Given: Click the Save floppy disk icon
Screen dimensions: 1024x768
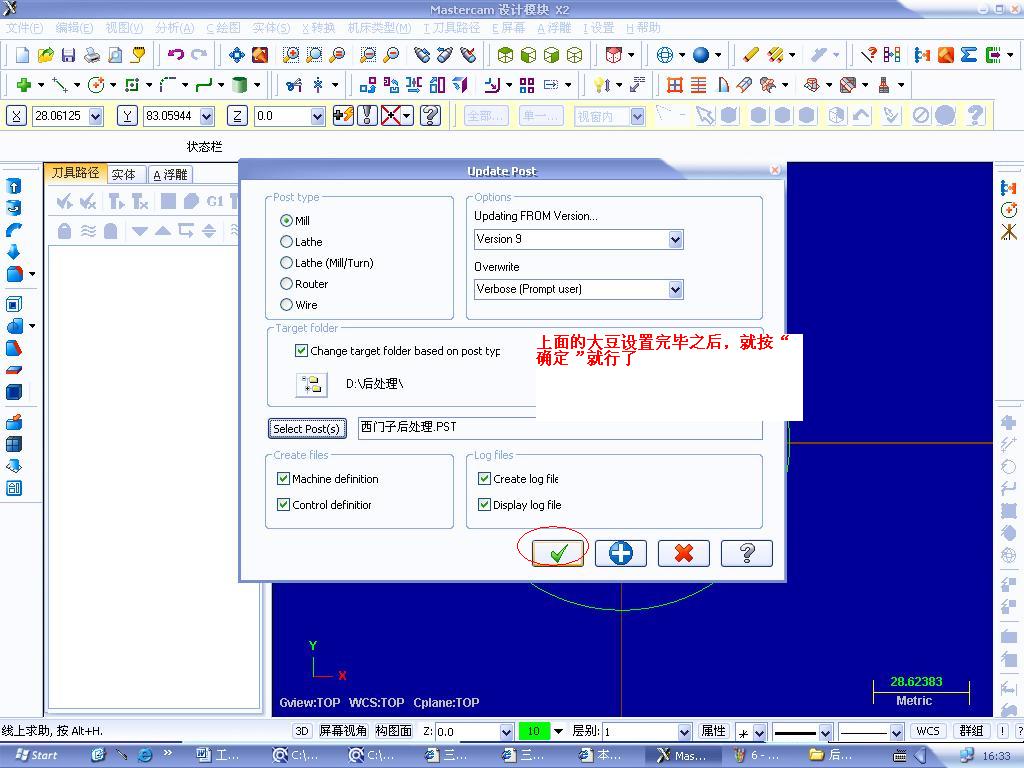Looking at the screenshot, I should [69, 55].
